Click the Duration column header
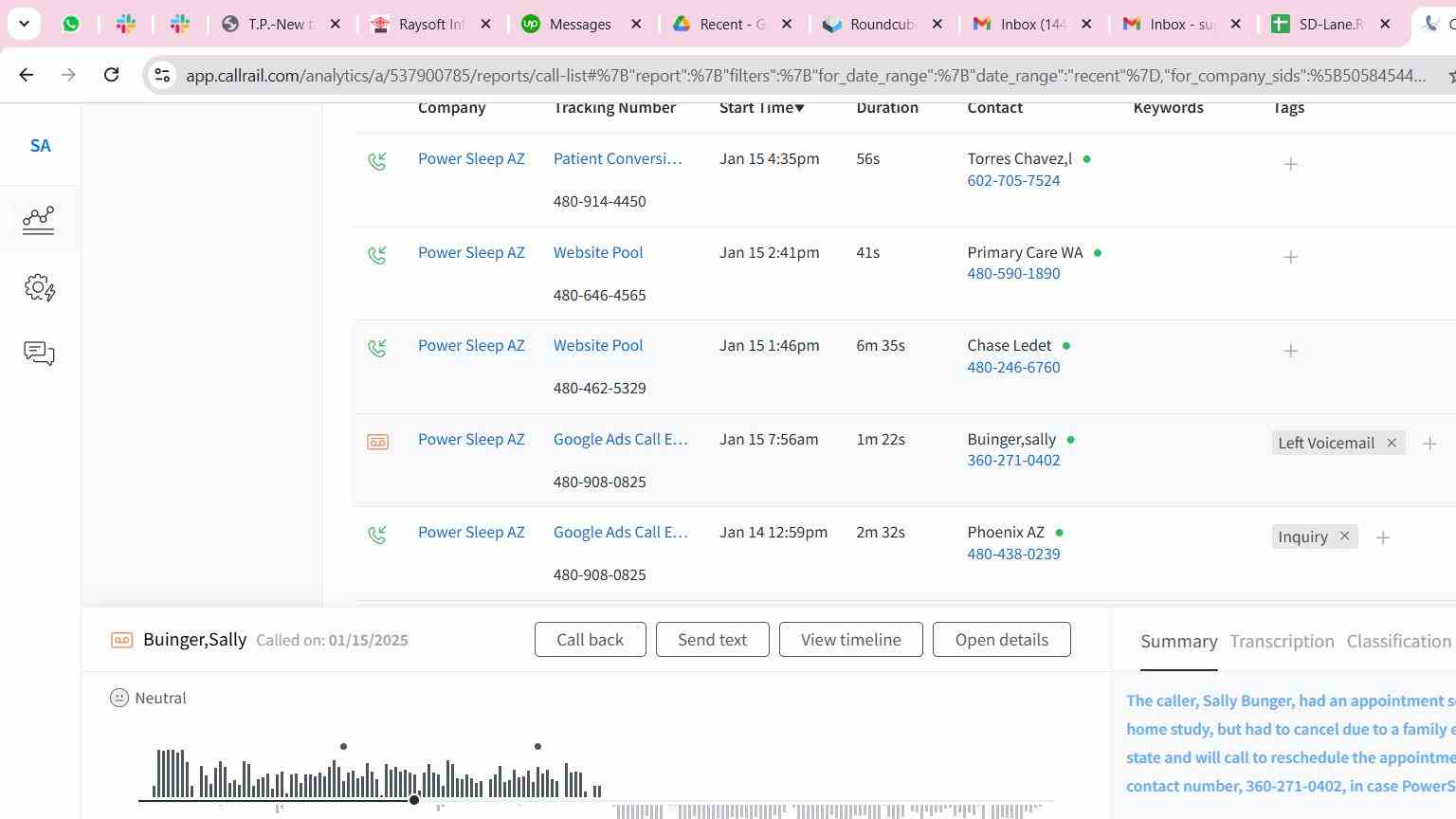Image resolution: width=1456 pixels, height=819 pixels. [x=887, y=107]
